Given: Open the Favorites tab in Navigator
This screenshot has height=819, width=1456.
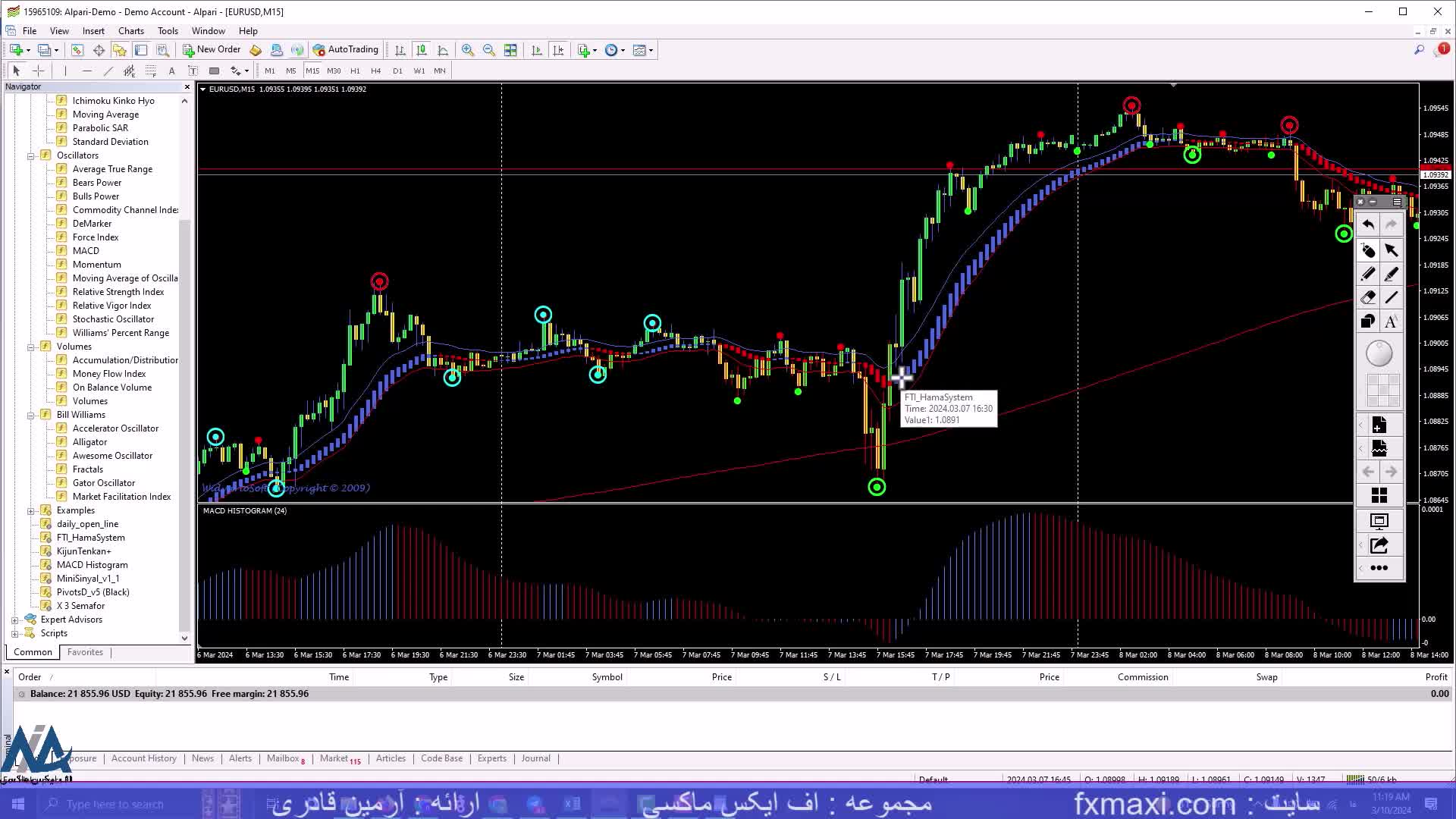Looking at the screenshot, I should pyautogui.click(x=85, y=652).
